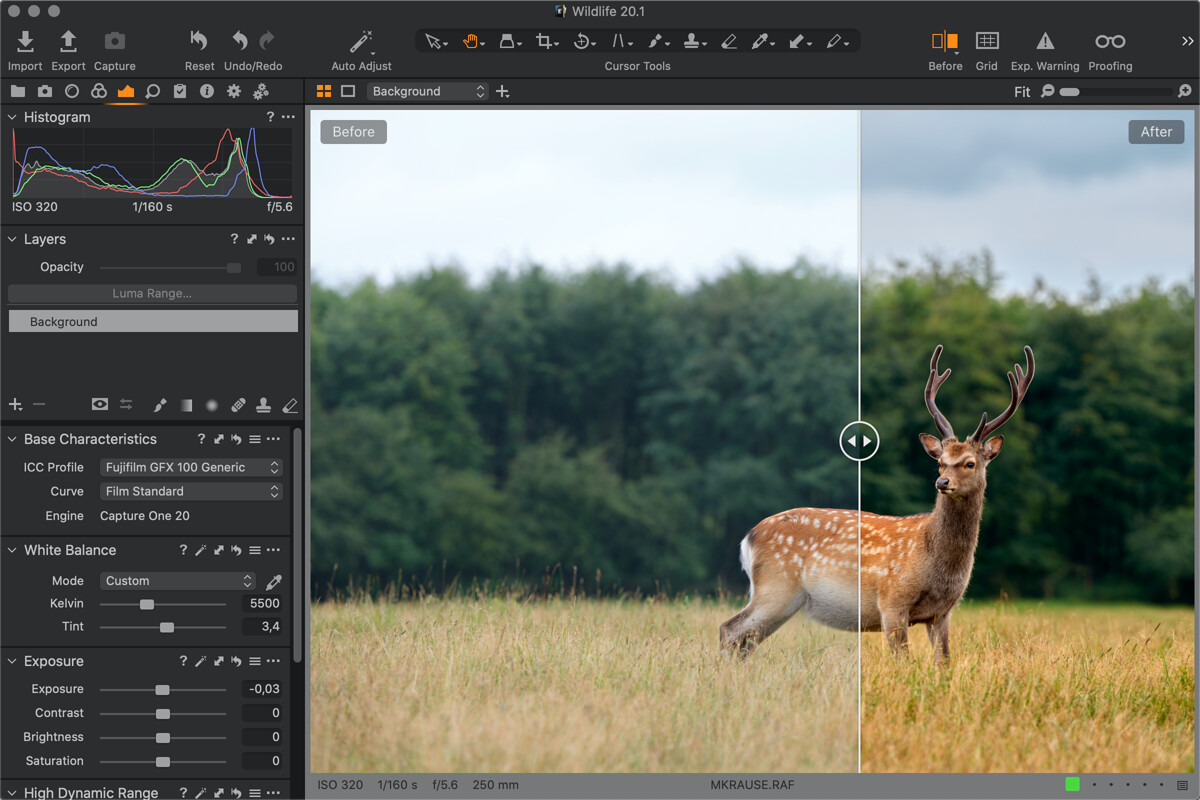Open the Capture camera tool tab
1200x800 pixels.
click(x=45, y=91)
